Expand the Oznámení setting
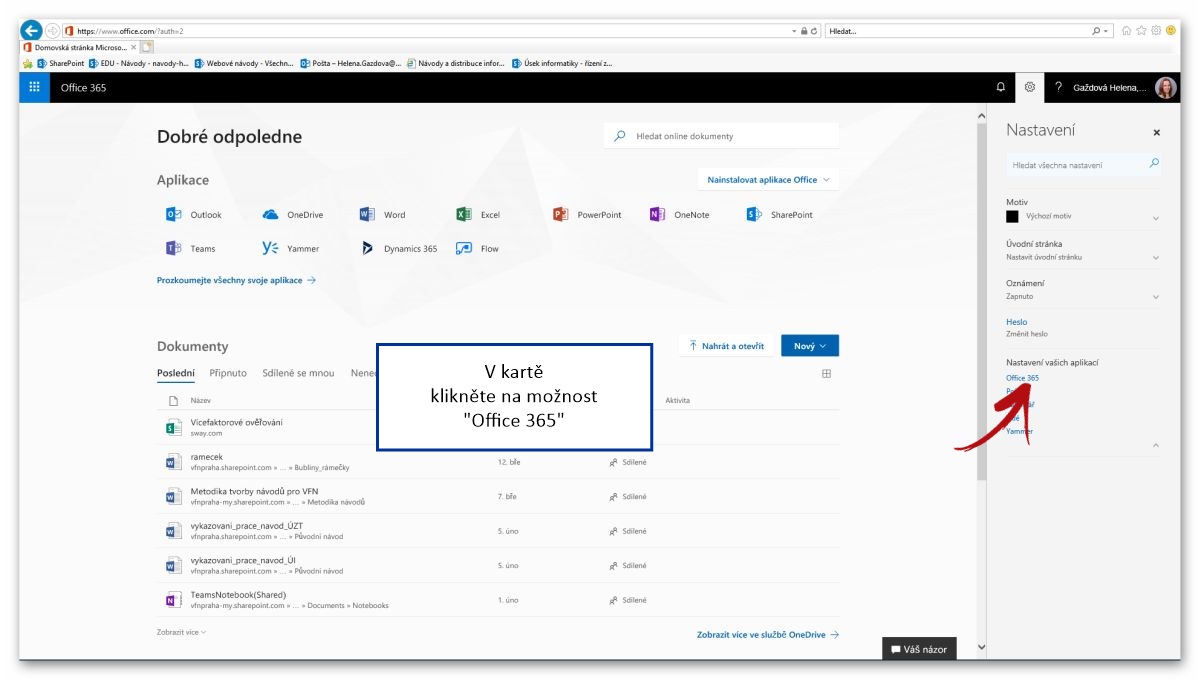 1156,297
